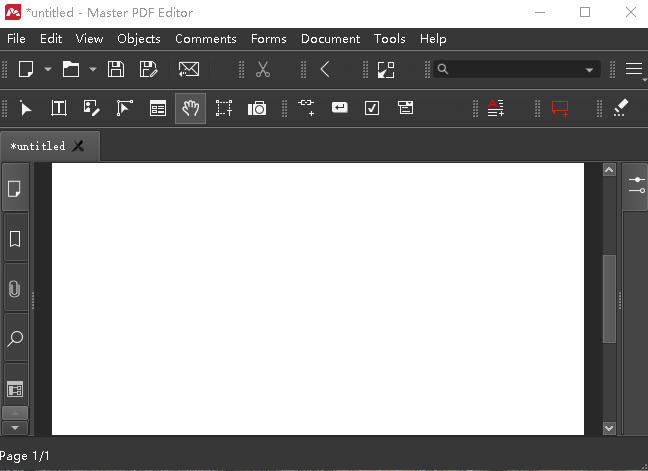Insert a Check Box form field
Image resolution: width=648 pixels, height=471 pixels.
[x=372, y=108]
